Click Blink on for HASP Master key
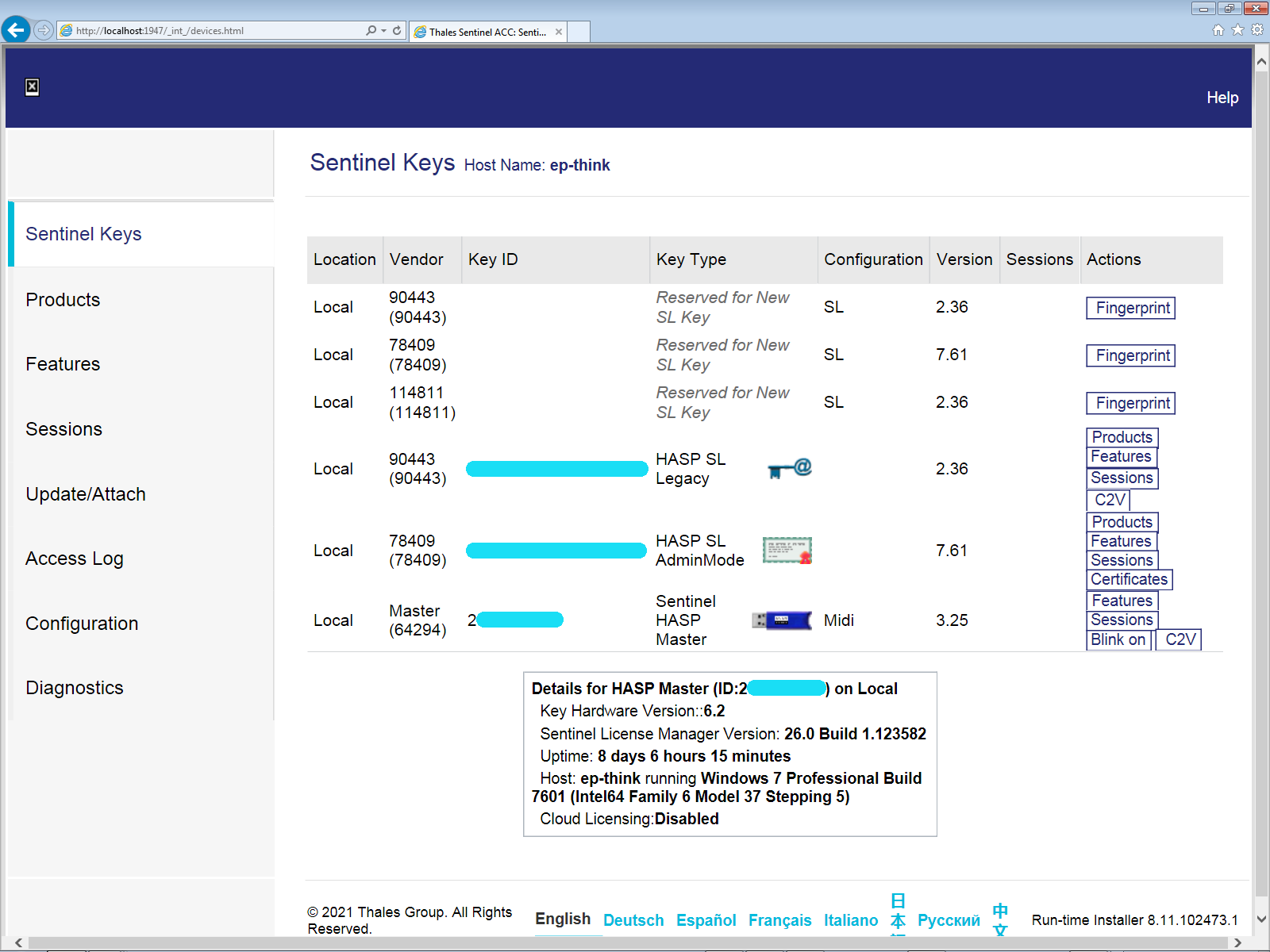 (1119, 639)
